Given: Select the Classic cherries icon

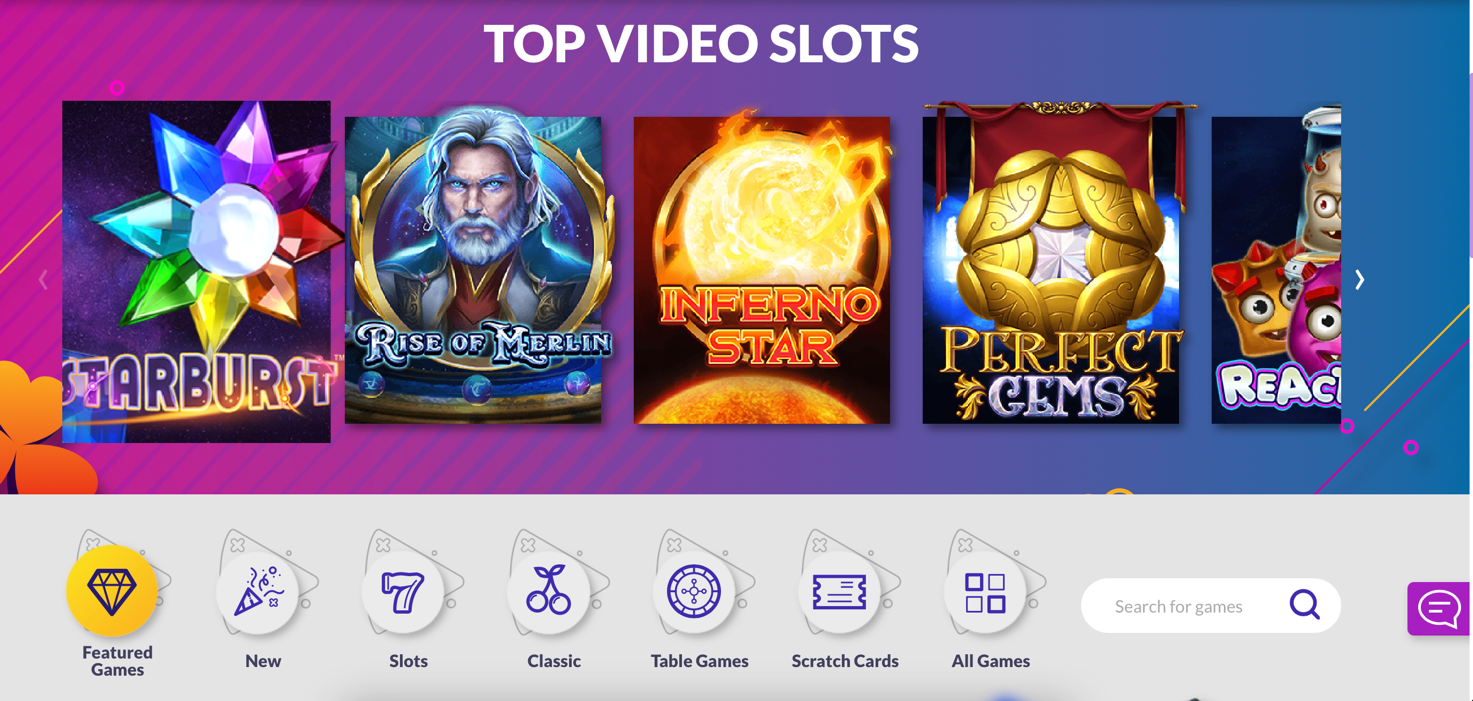Looking at the screenshot, I should (x=549, y=591).
